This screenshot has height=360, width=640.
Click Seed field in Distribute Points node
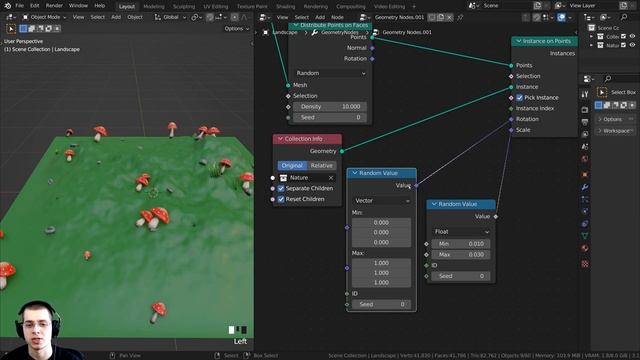(330, 117)
